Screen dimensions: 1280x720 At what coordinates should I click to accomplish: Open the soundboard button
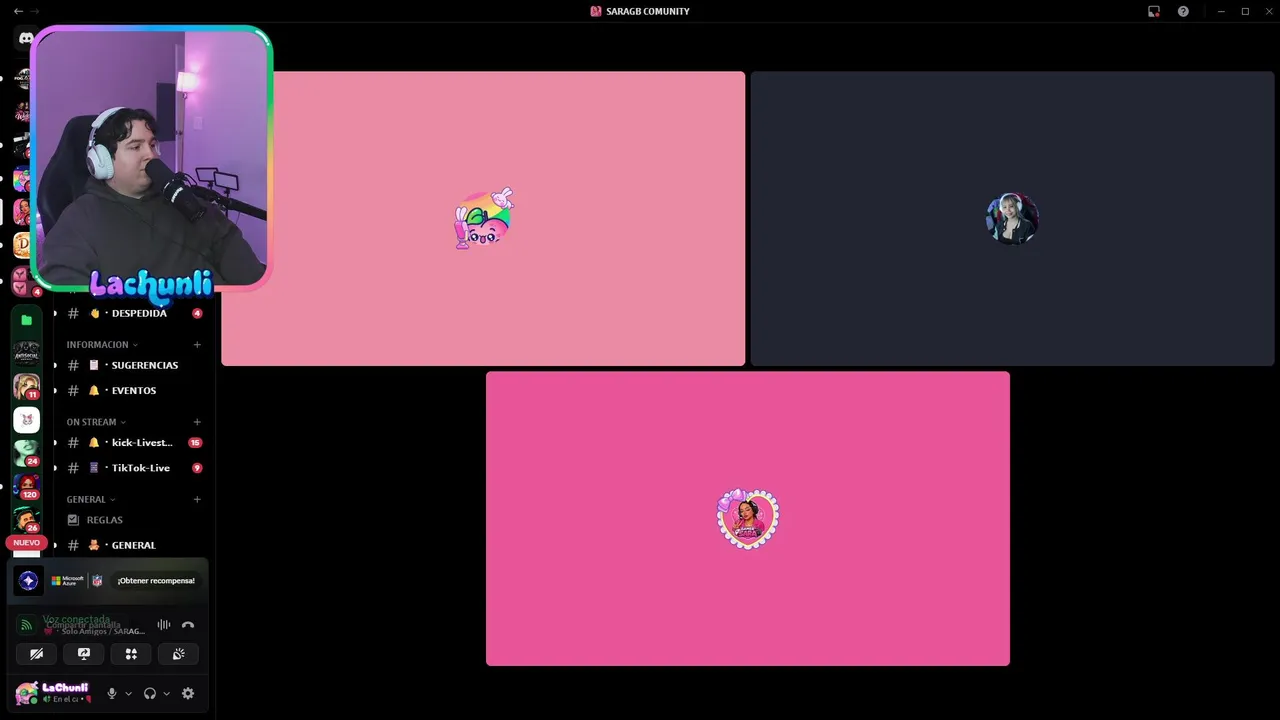(x=178, y=654)
